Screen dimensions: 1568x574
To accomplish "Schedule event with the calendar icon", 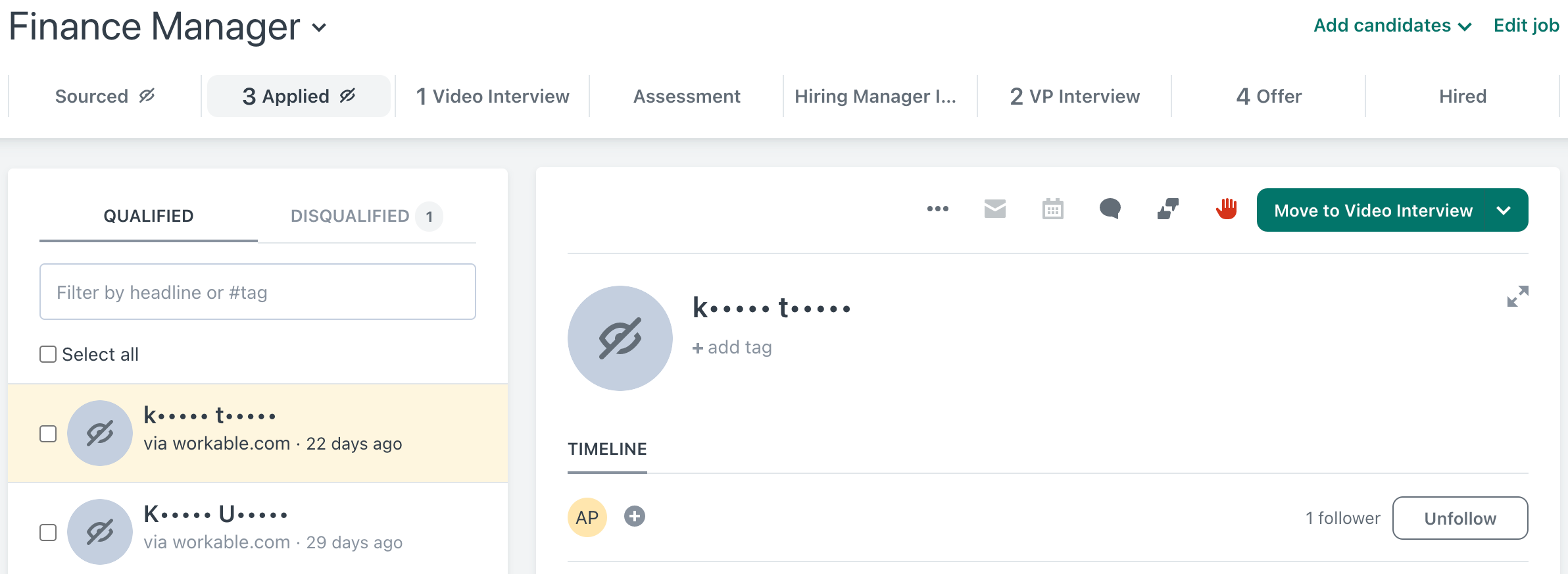I will click(1052, 209).
